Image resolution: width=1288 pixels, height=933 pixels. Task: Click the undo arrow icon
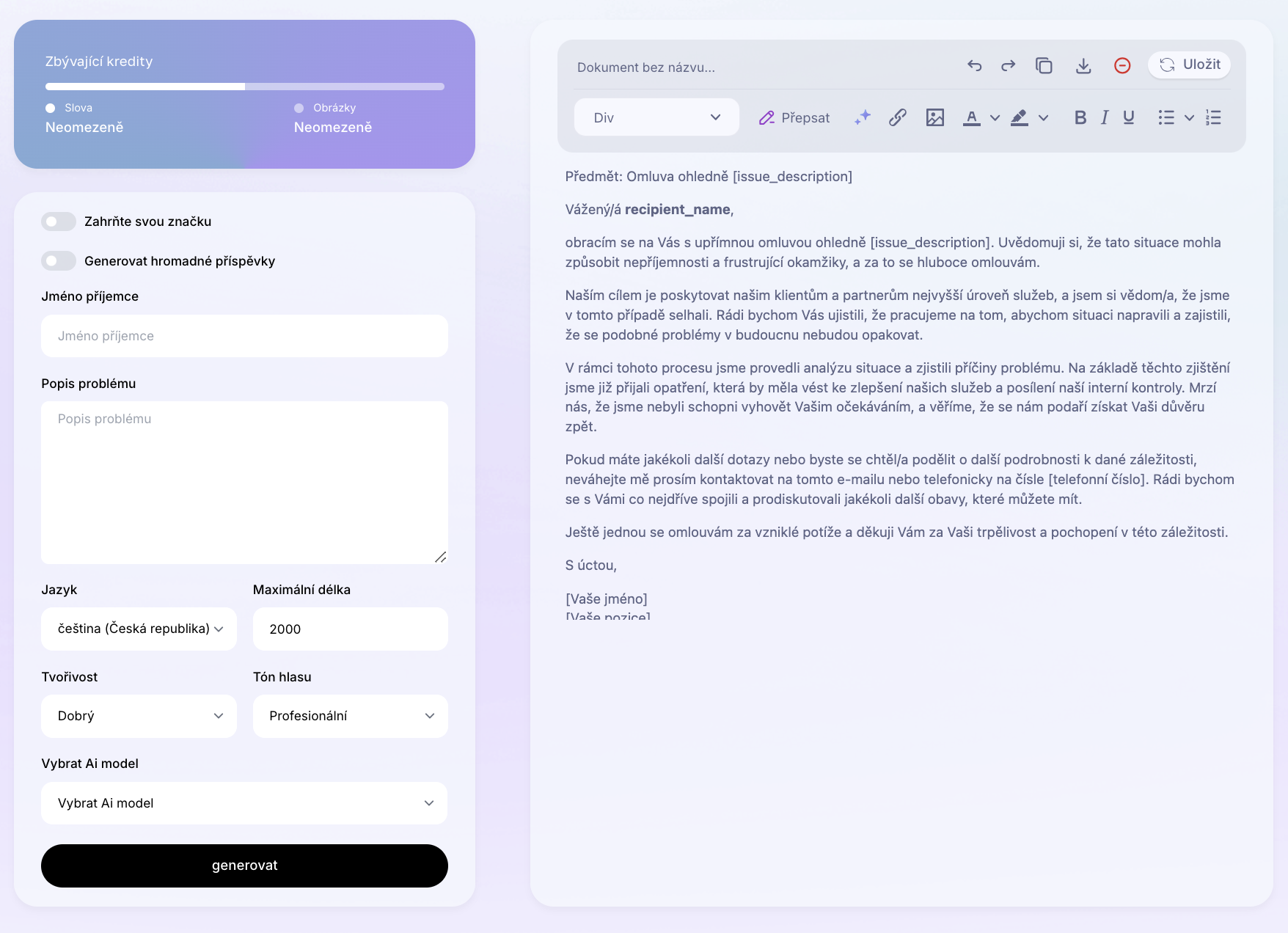tap(974, 66)
